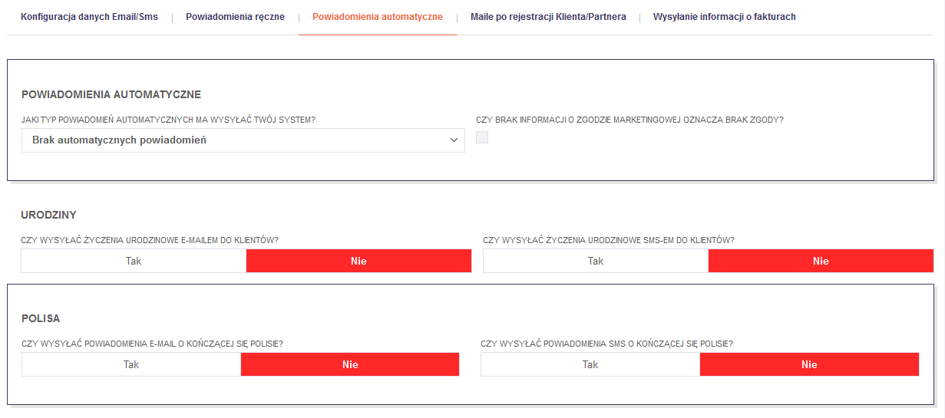
Task: Click the POLISA section heading
Action: pyautogui.click(x=41, y=319)
